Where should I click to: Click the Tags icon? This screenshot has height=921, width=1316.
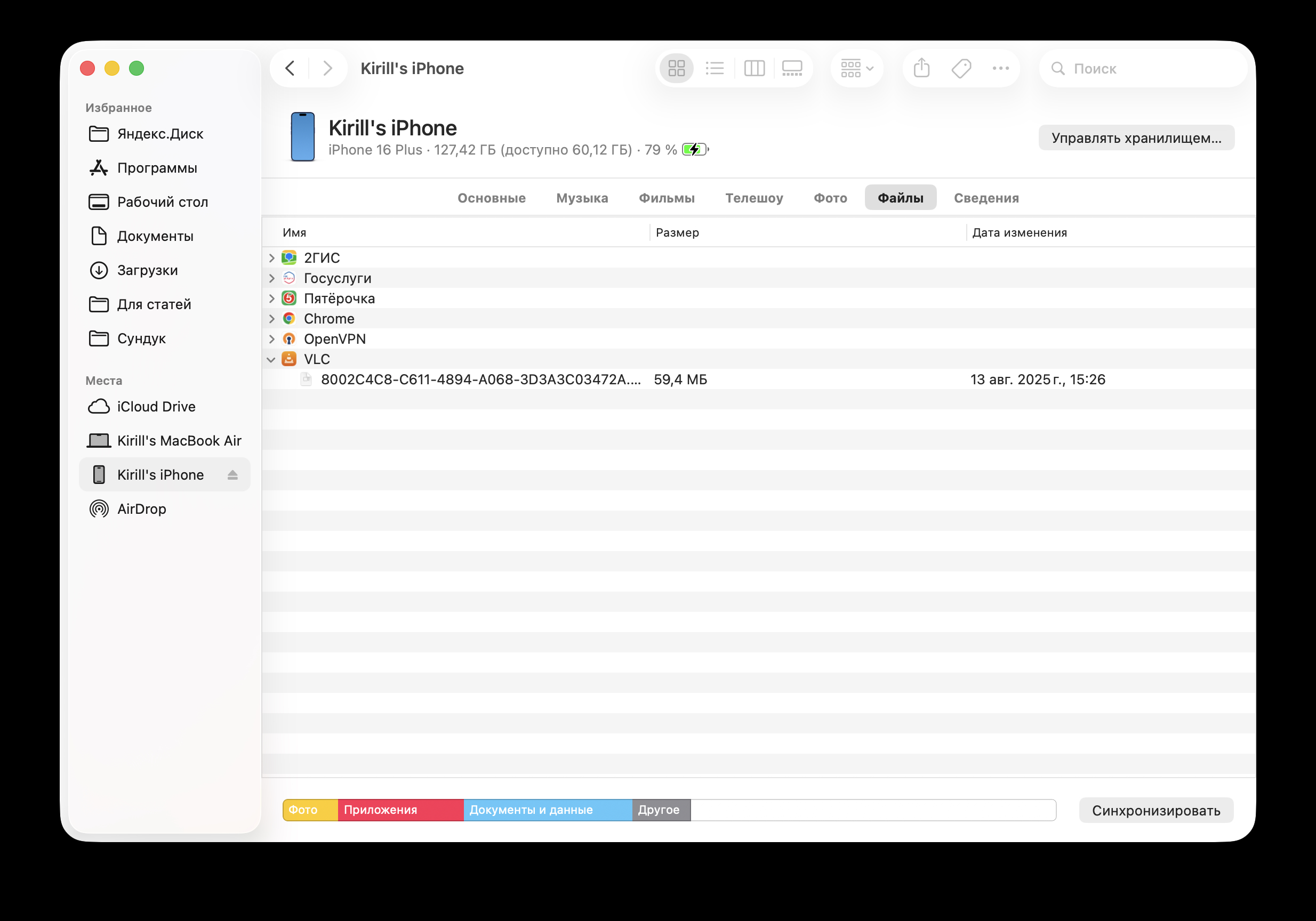pyautogui.click(x=961, y=68)
